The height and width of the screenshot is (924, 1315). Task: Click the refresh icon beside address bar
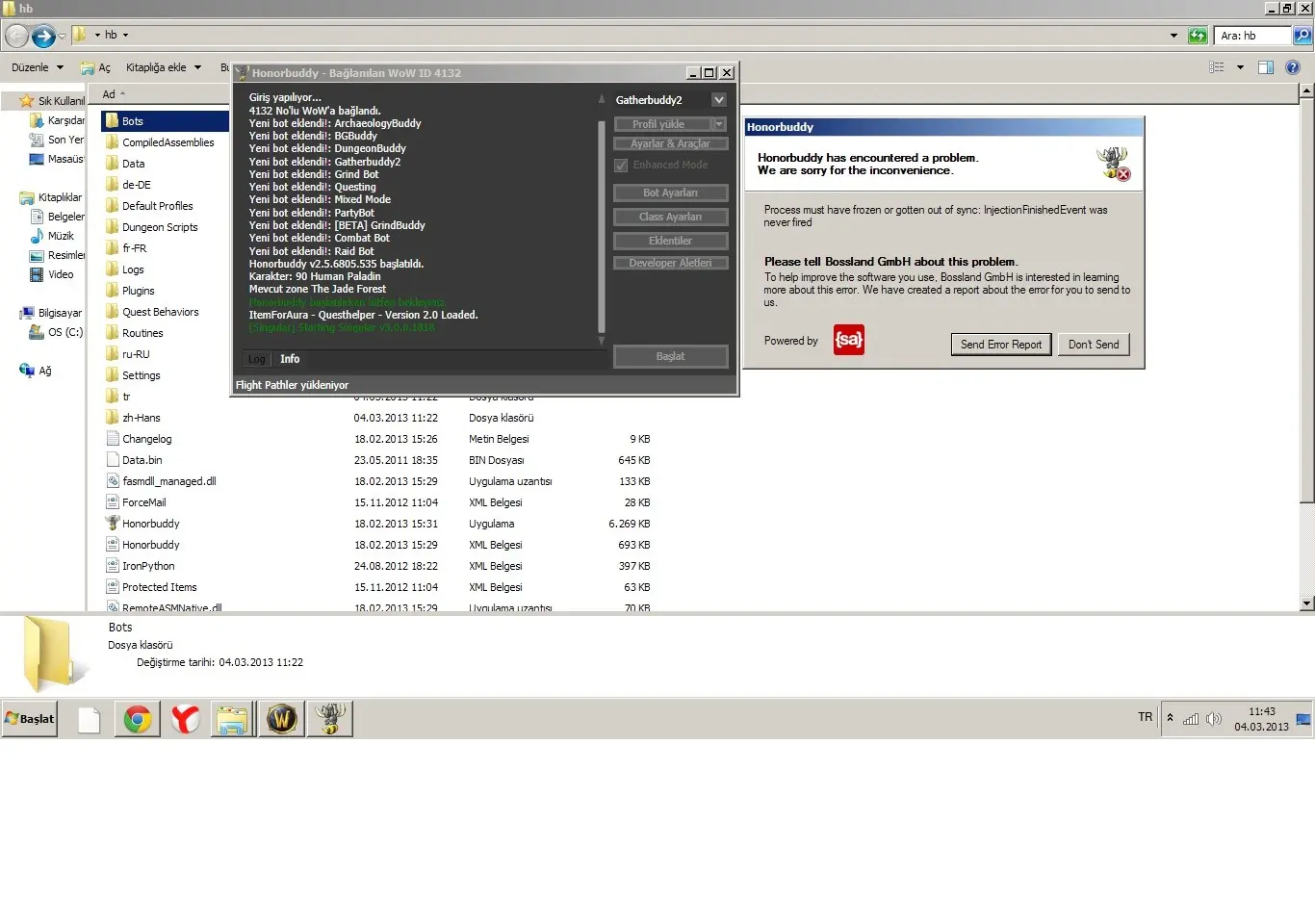pos(1198,36)
